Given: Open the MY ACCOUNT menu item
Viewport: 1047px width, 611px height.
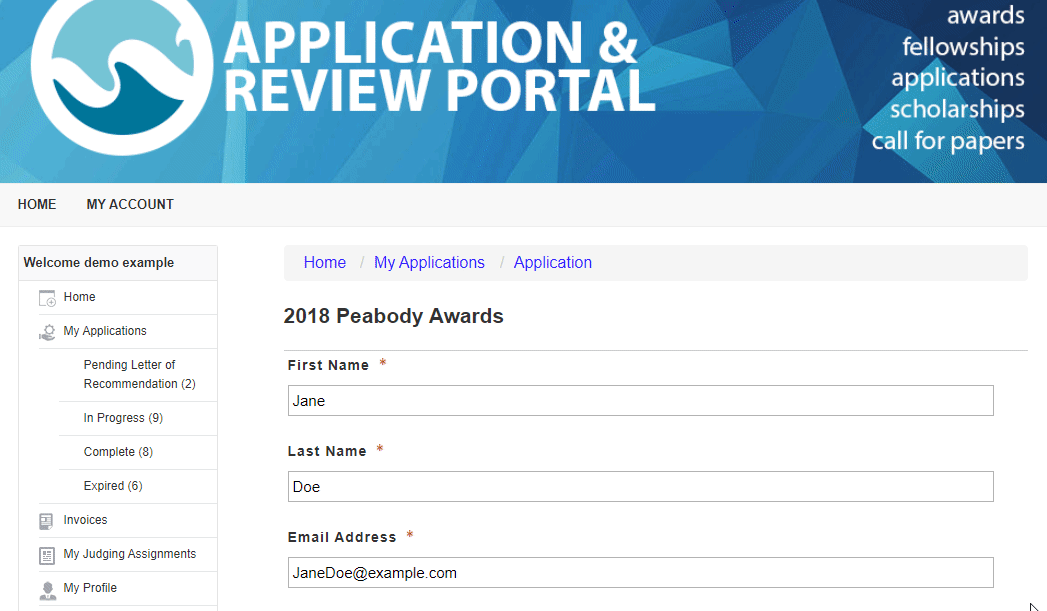Looking at the screenshot, I should tap(130, 204).
